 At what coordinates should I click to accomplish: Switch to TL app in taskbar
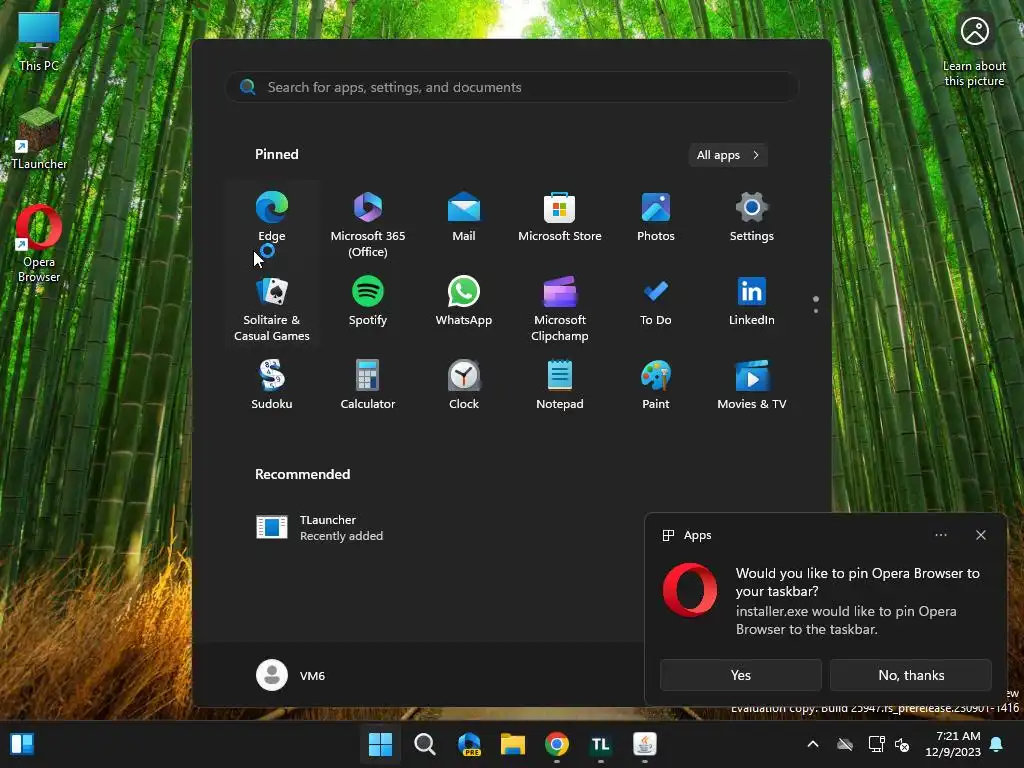[x=601, y=744]
